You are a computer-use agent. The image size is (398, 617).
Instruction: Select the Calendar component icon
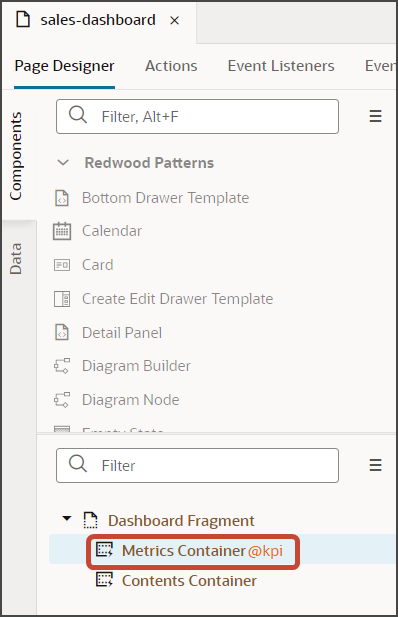pyautogui.click(x=62, y=231)
